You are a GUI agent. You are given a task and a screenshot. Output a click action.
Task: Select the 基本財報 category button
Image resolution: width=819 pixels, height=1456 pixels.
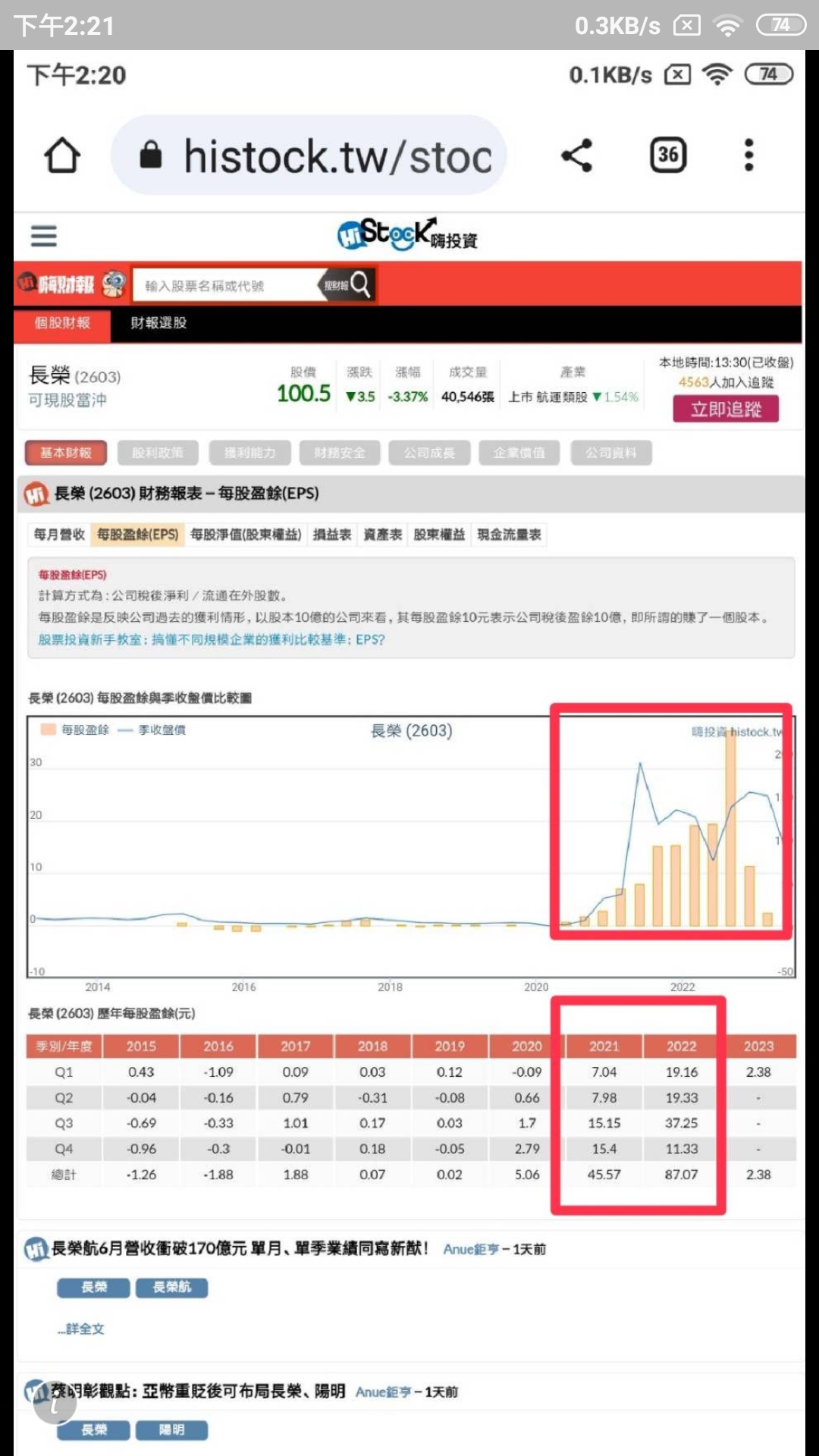(x=66, y=453)
